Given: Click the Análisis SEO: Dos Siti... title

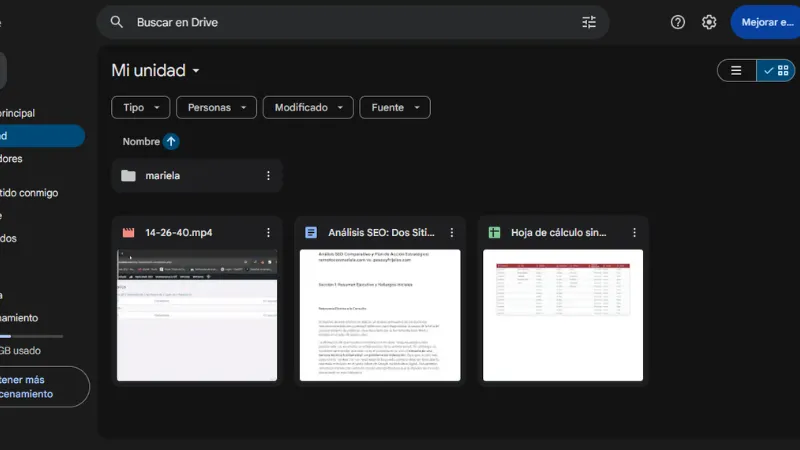Looking at the screenshot, I should pyautogui.click(x=381, y=233).
